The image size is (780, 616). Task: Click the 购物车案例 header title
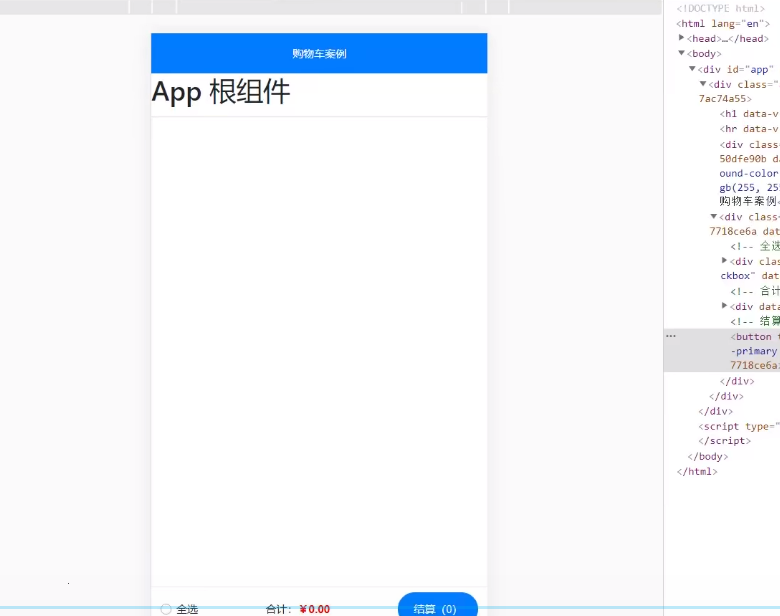(319, 54)
